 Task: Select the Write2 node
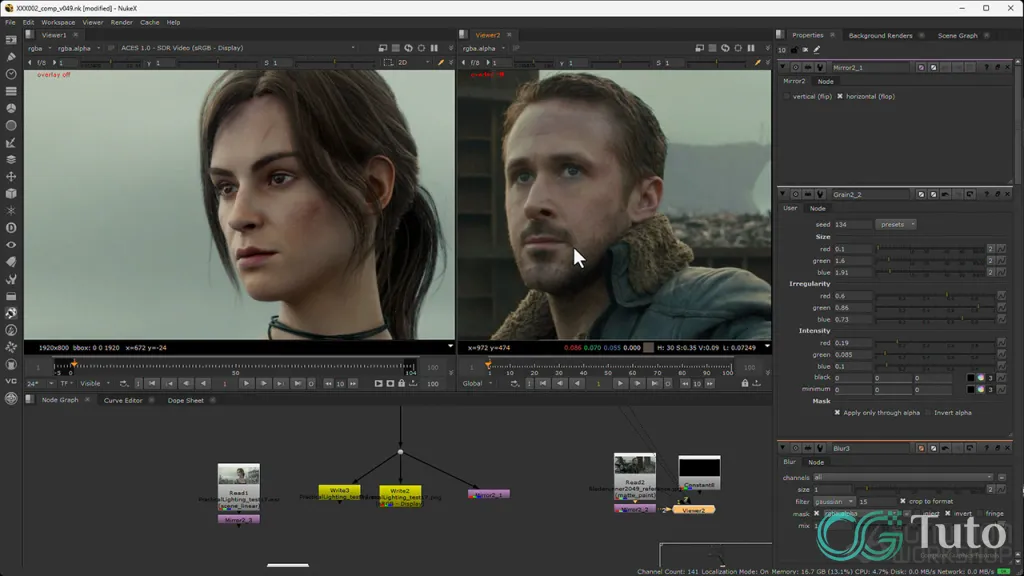(399, 491)
